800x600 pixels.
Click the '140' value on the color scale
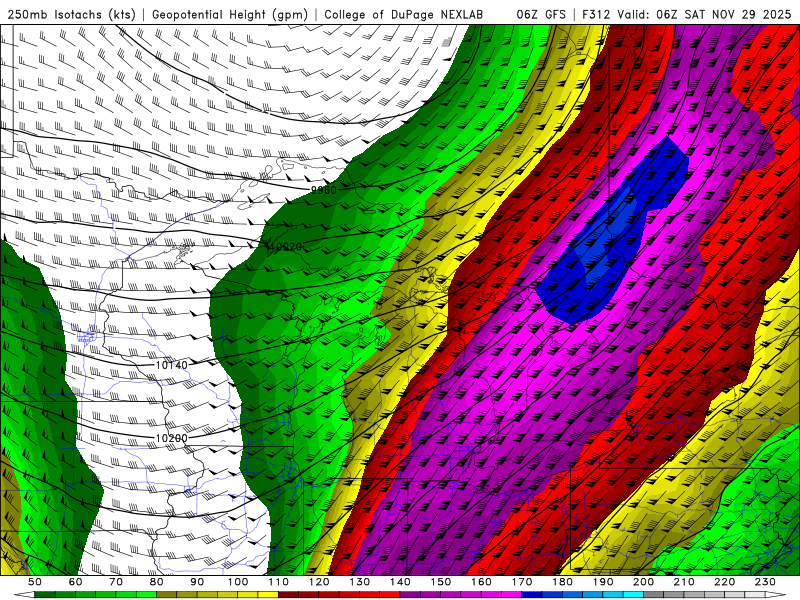tap(400, 582)
